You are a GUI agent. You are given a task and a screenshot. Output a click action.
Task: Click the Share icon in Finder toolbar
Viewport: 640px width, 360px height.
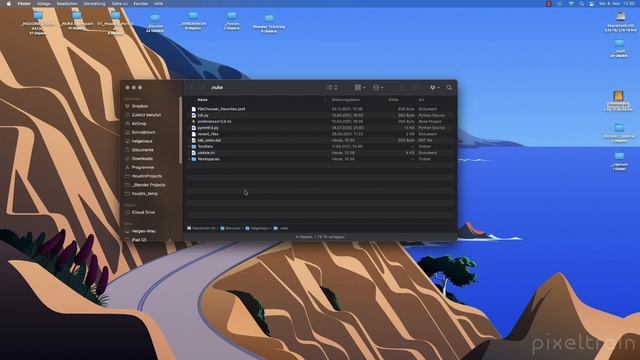[x=402, y=87]
